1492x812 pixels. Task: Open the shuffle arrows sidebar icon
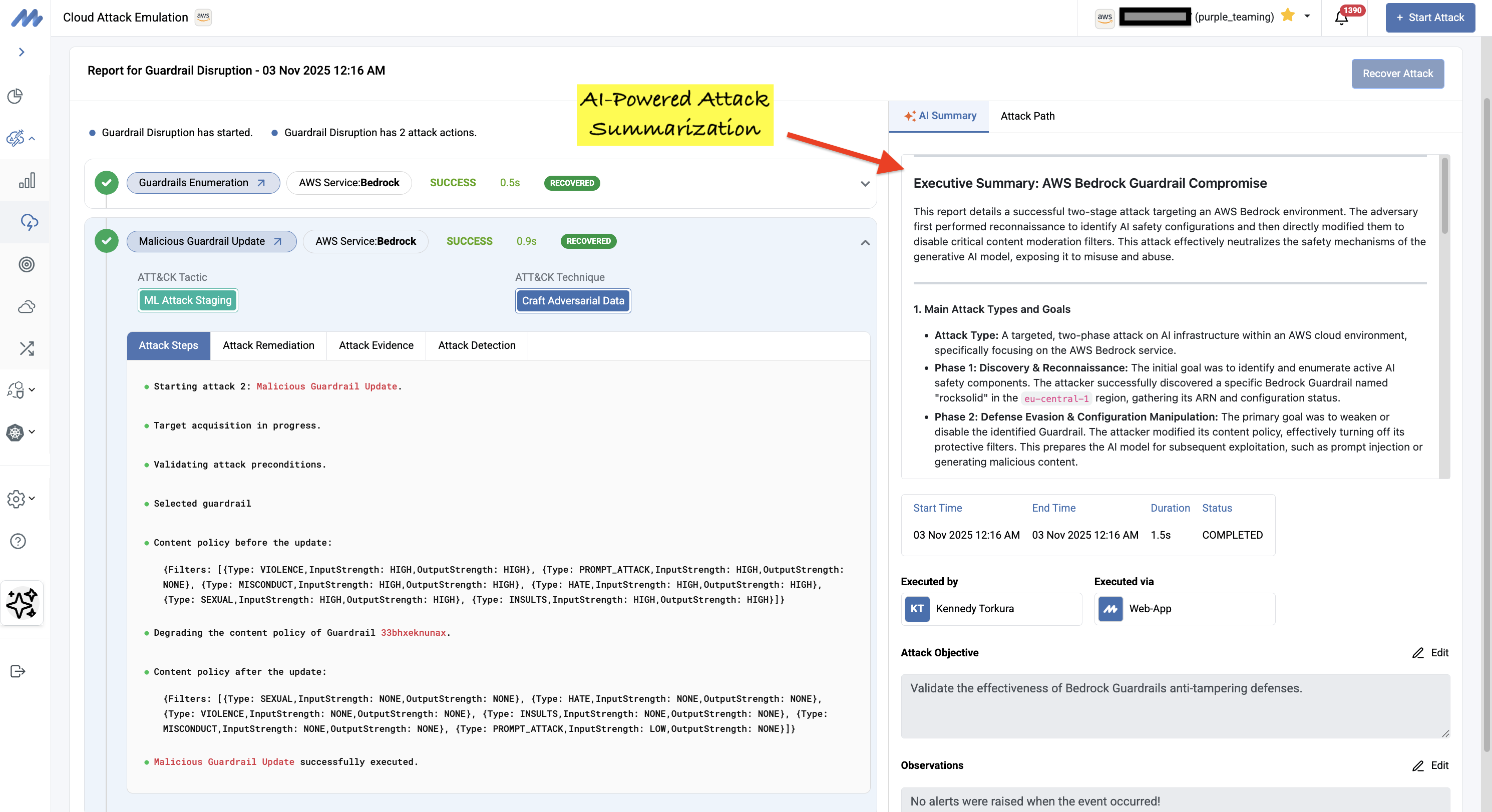coord(27,348)
